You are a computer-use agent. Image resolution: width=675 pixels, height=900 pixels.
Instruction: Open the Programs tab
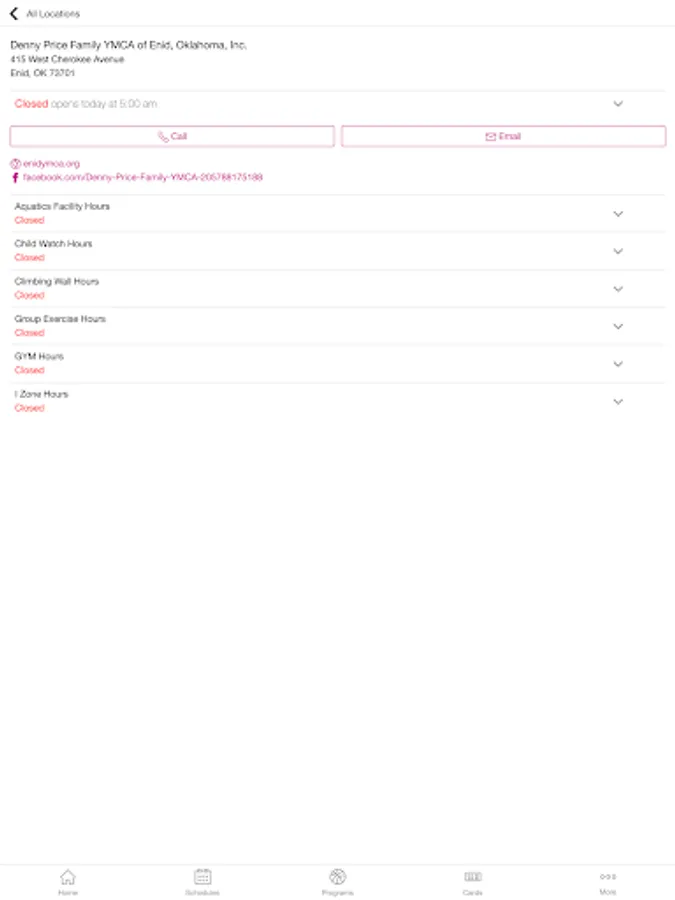(338, 882)
